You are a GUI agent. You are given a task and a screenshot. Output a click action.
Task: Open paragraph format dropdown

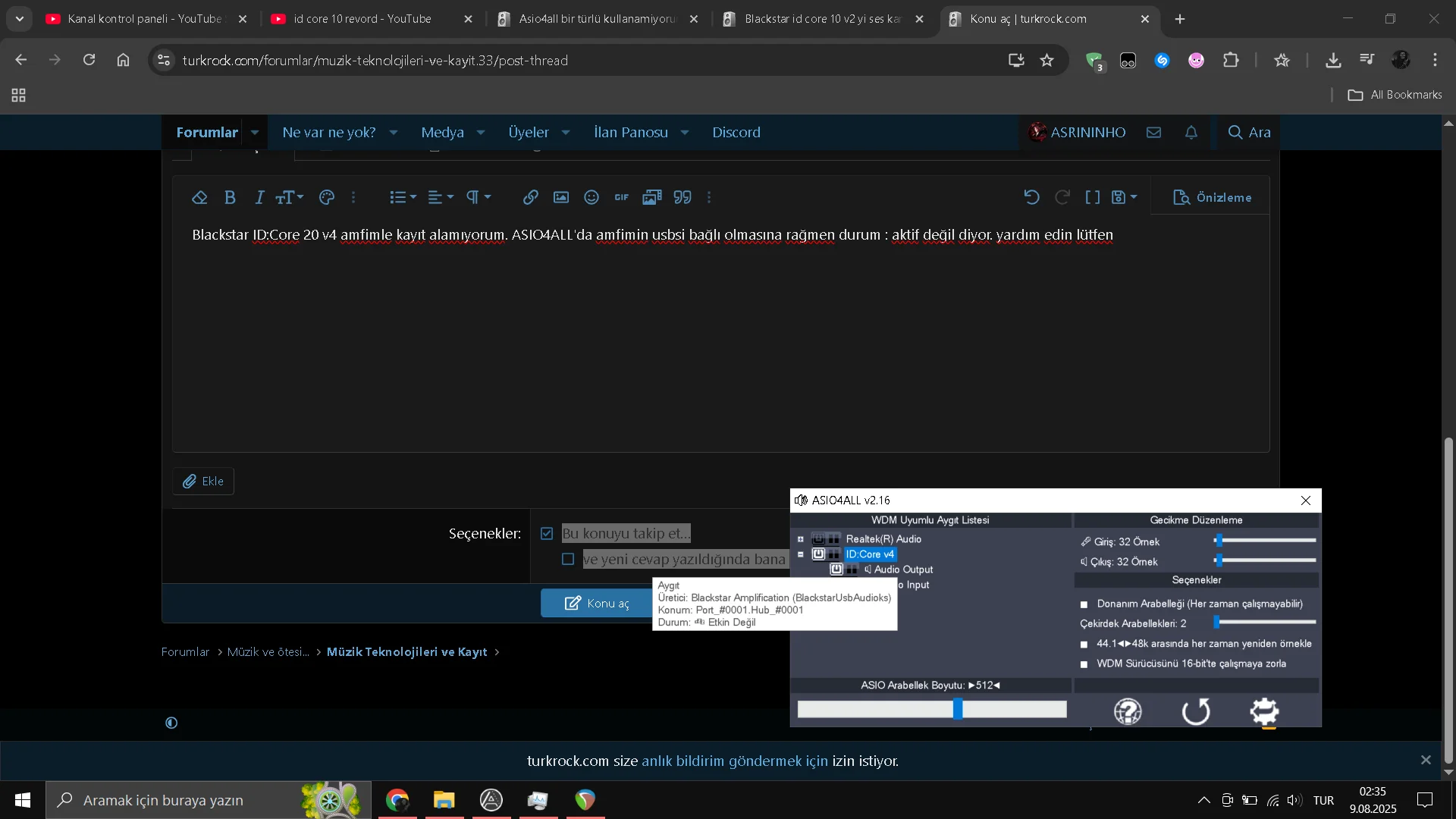click(x=479, y=197)
